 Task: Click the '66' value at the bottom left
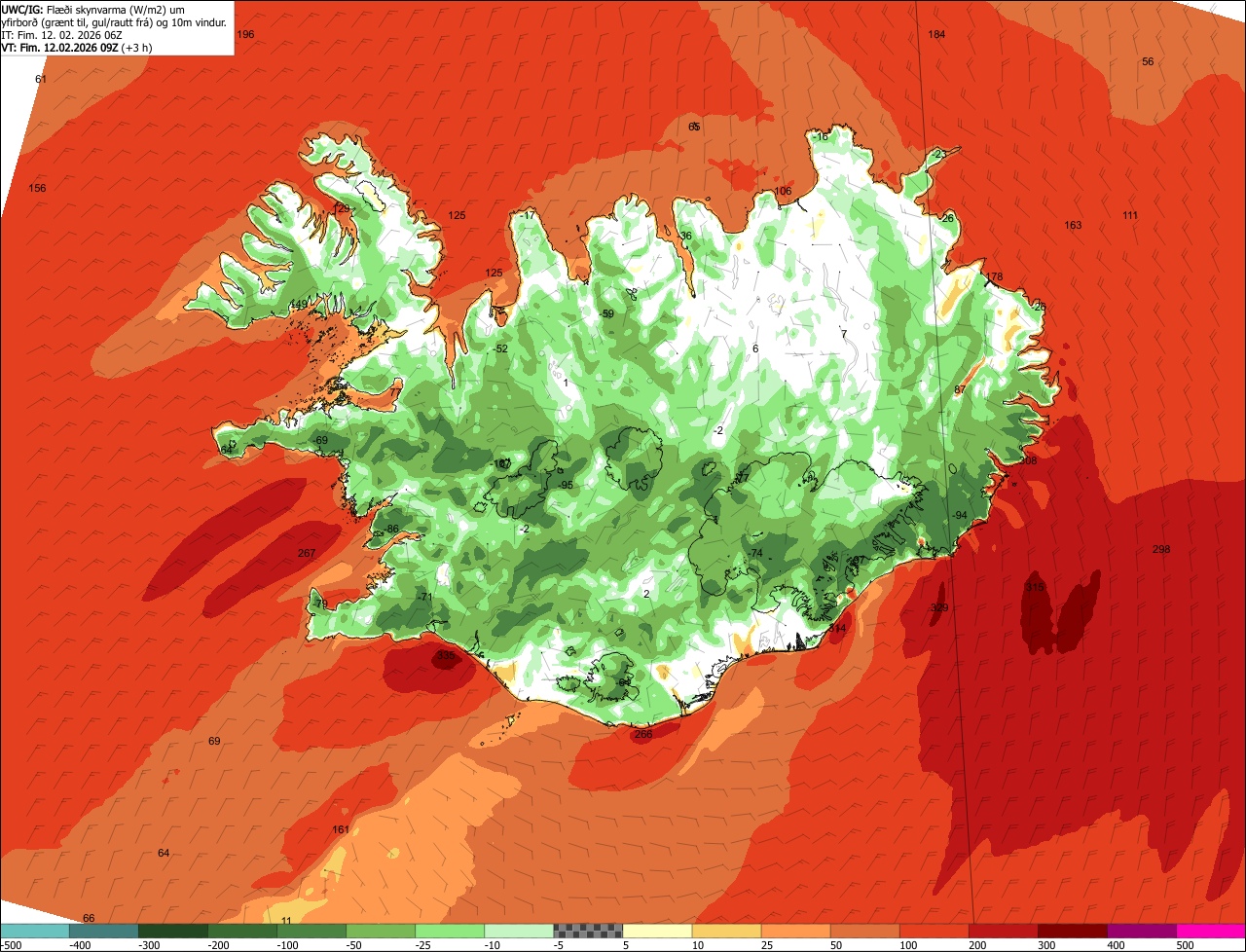[x=89, y=918]
